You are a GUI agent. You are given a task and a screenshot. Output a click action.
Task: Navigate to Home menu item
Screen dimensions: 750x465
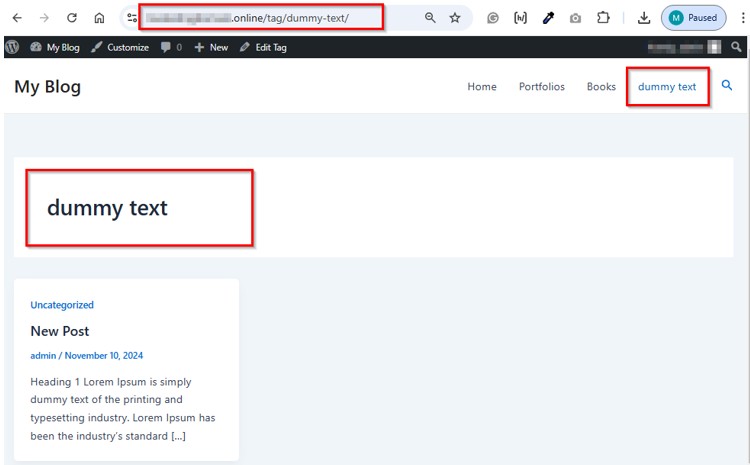[x=482, y=87]
